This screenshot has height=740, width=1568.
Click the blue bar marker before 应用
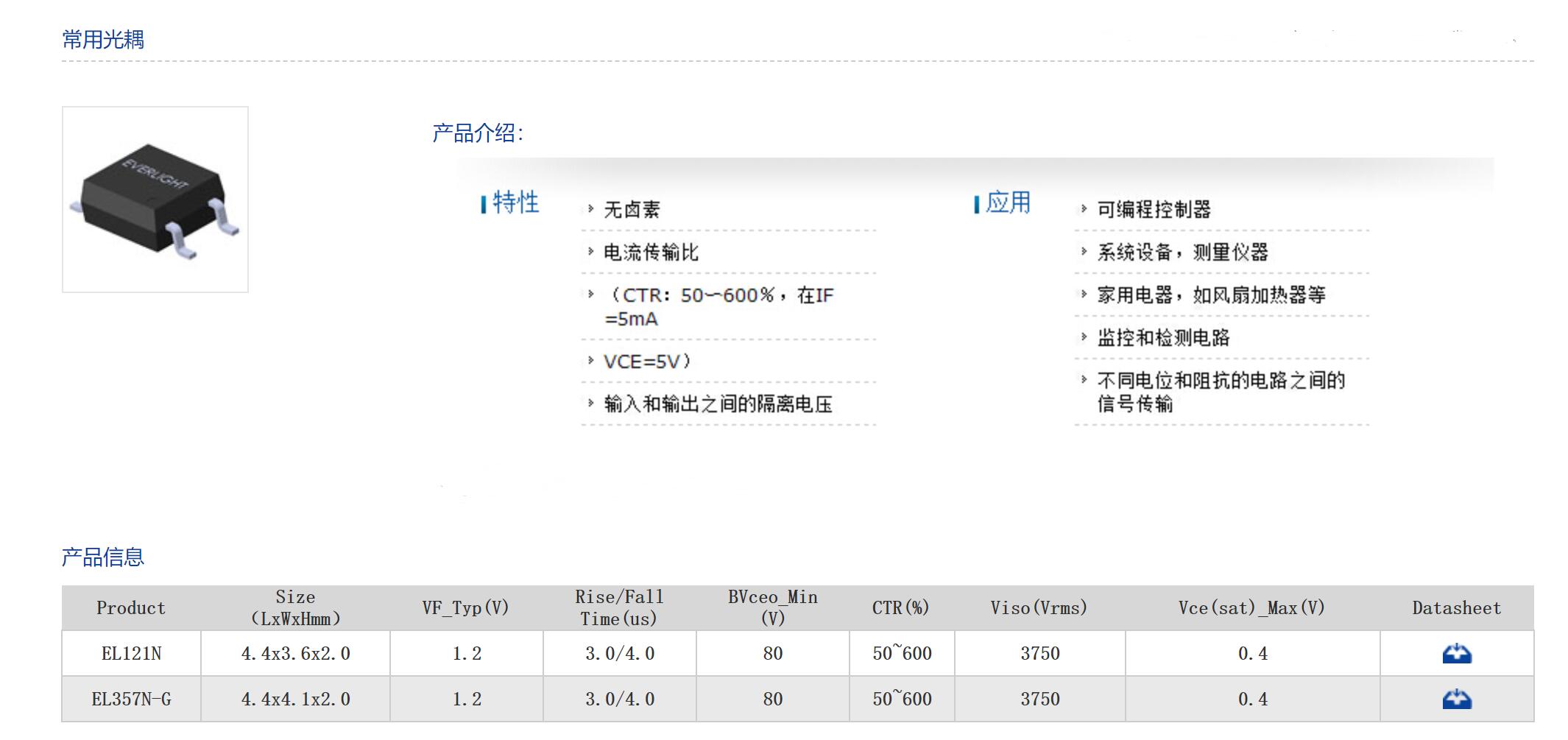(x=976, y=204)
